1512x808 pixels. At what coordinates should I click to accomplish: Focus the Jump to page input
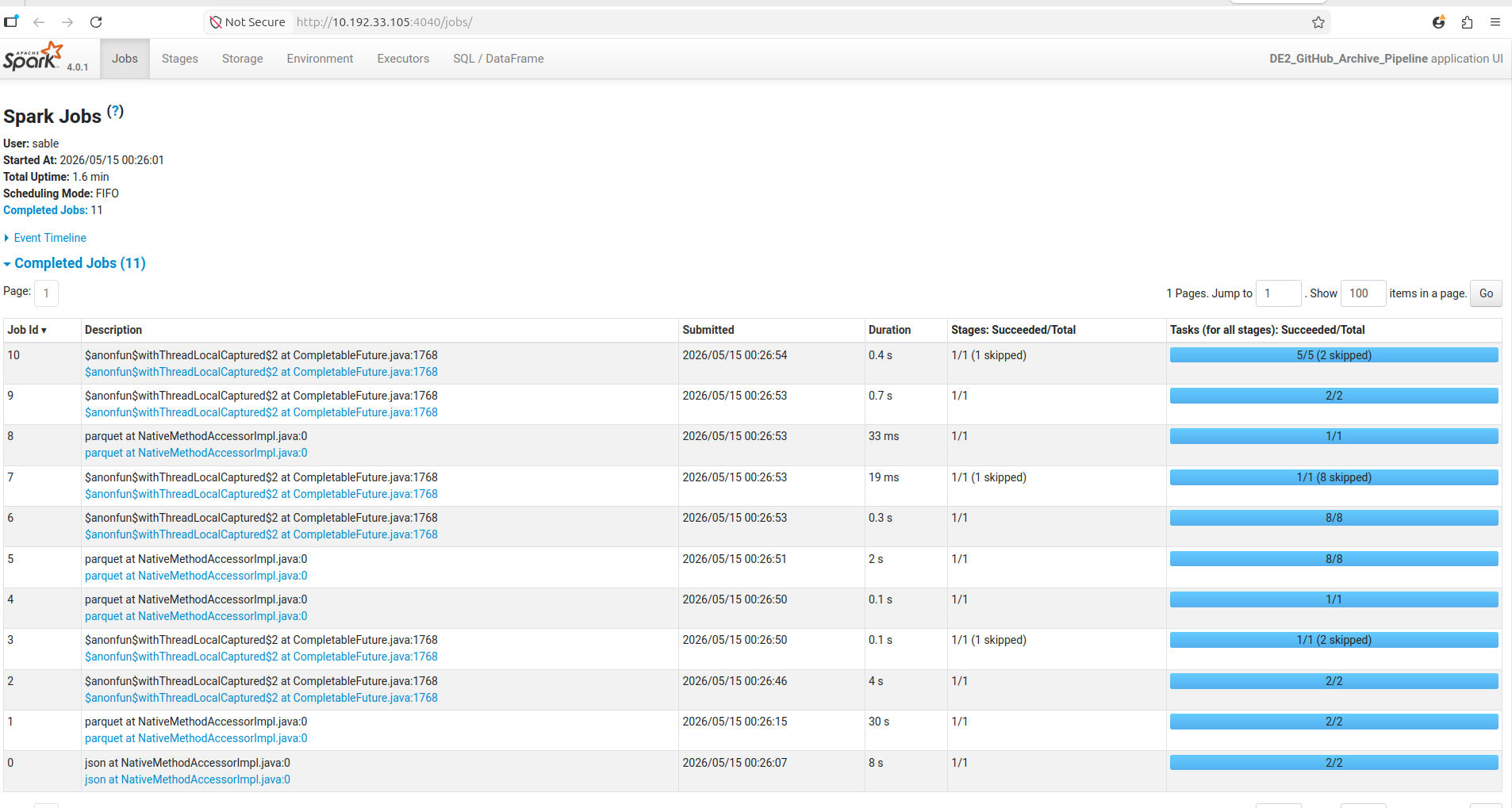click(1279, 293)
